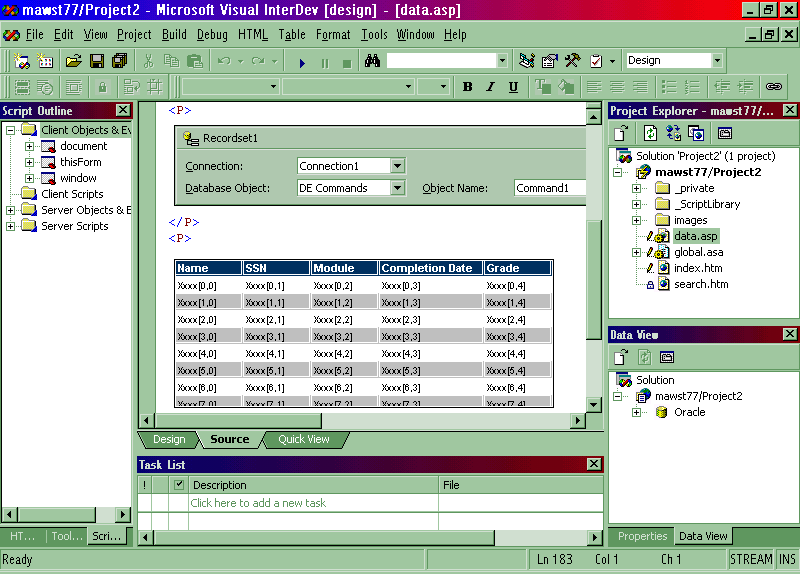Click the Save icon in the toolbar
This screenshot has width=800, height=574.
96,61
